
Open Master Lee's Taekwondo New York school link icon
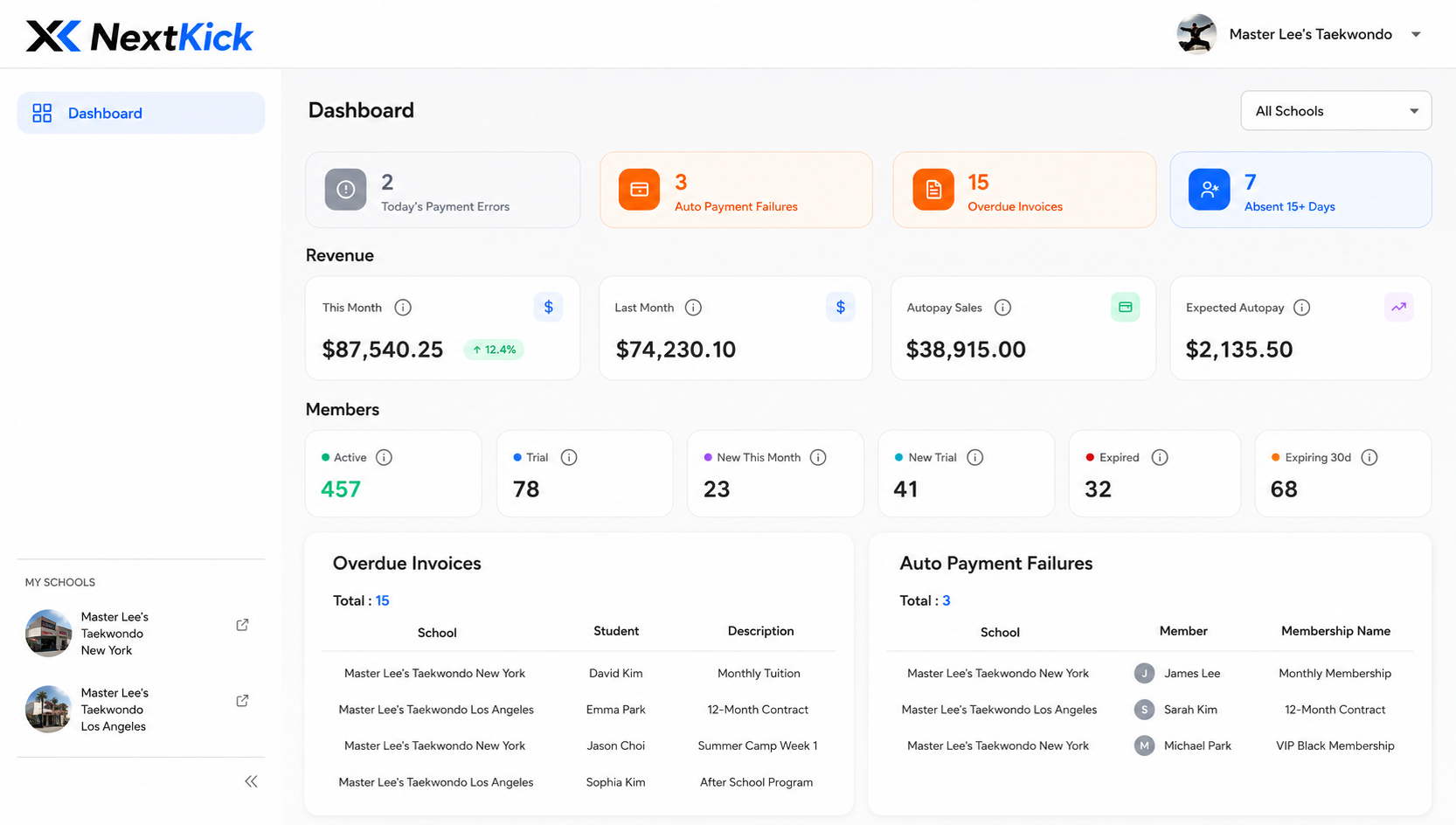click(242, 625)
